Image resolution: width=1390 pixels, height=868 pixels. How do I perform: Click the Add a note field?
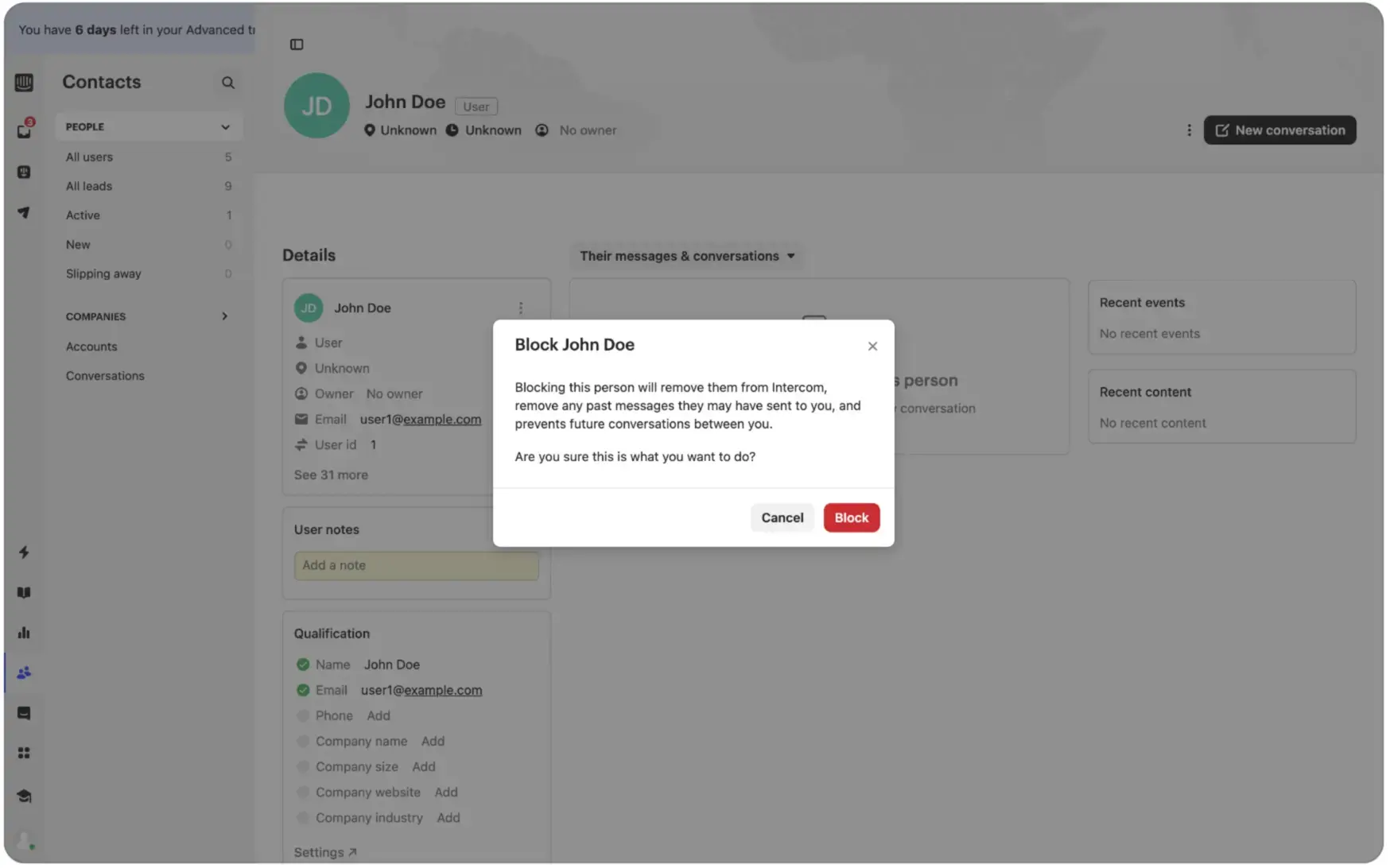416,565
